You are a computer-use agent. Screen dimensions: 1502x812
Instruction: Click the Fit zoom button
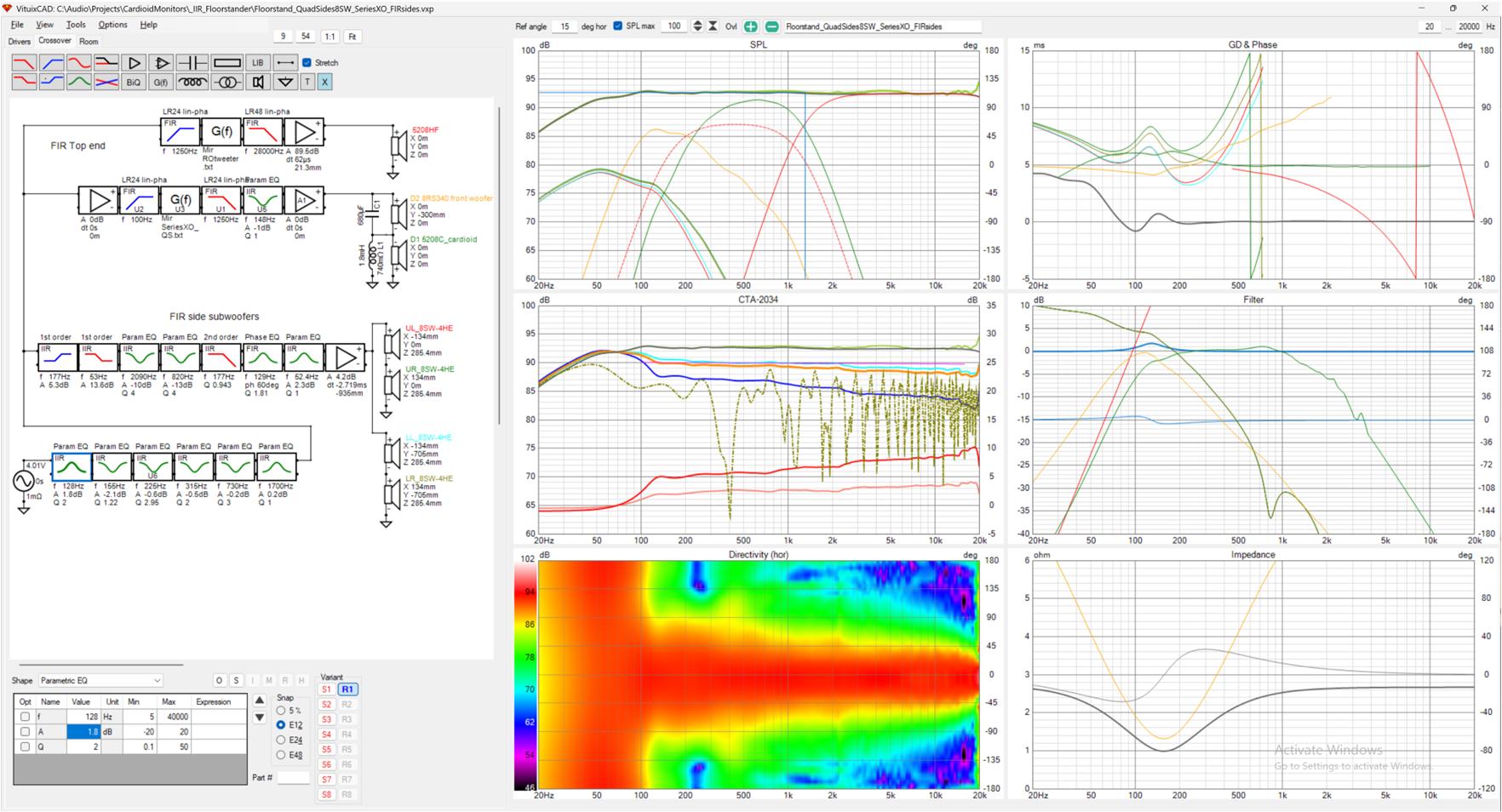pos(352,37)
